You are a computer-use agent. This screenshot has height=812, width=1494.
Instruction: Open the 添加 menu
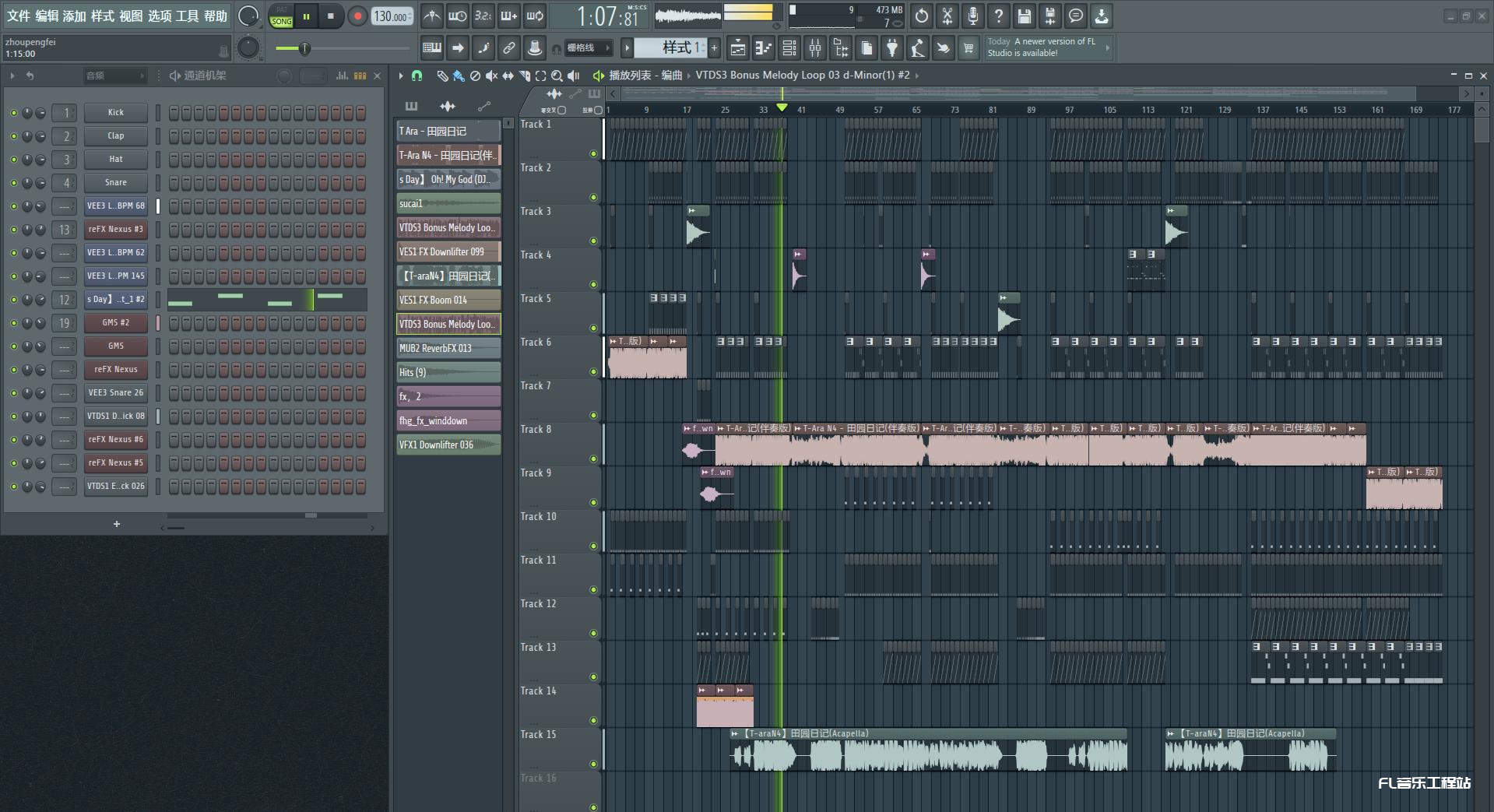(x=75, y=16)
